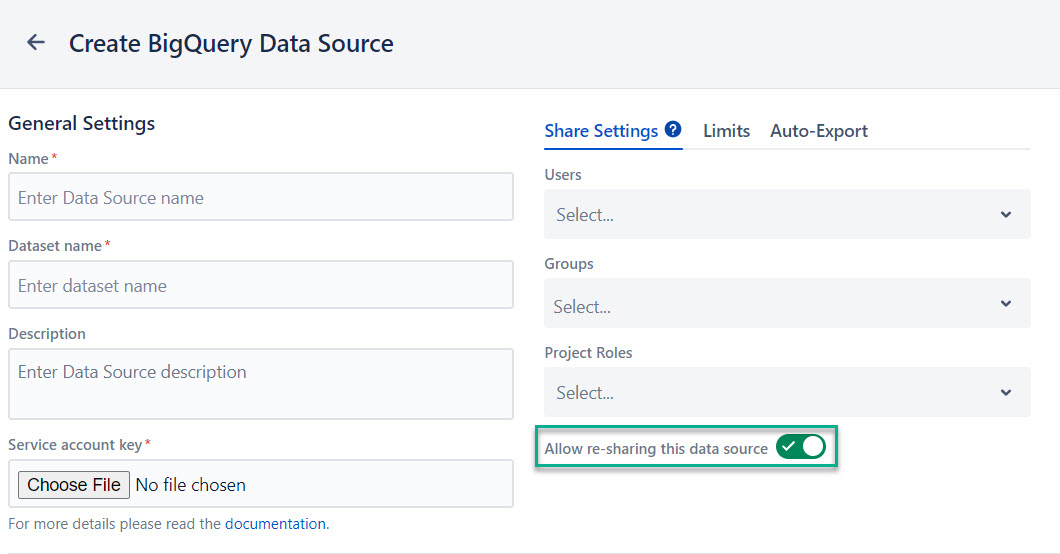The width and height of the screenshot is (1060, 554).
Task: Click the 'No file chosen' text
Action: pos(191,485)
